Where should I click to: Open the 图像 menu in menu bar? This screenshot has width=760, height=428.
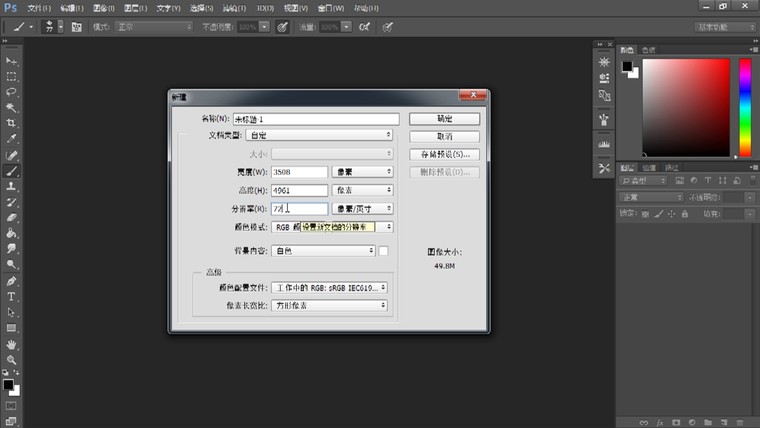(103, 7)
